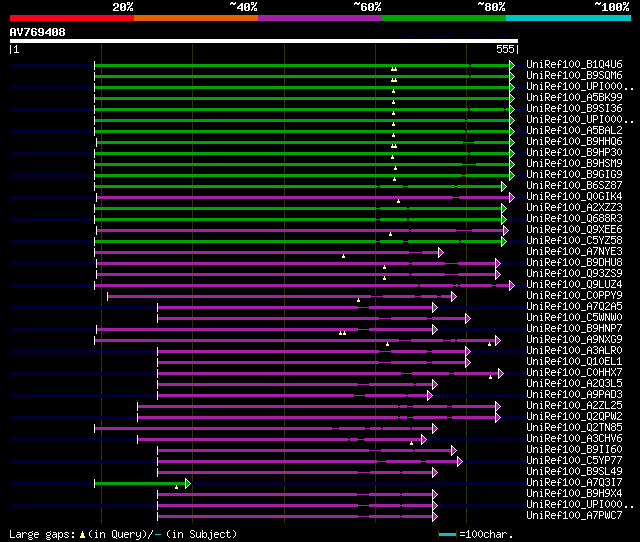Click the cyan 100char scale bar
640x542 pixels.
coord(447,534)
